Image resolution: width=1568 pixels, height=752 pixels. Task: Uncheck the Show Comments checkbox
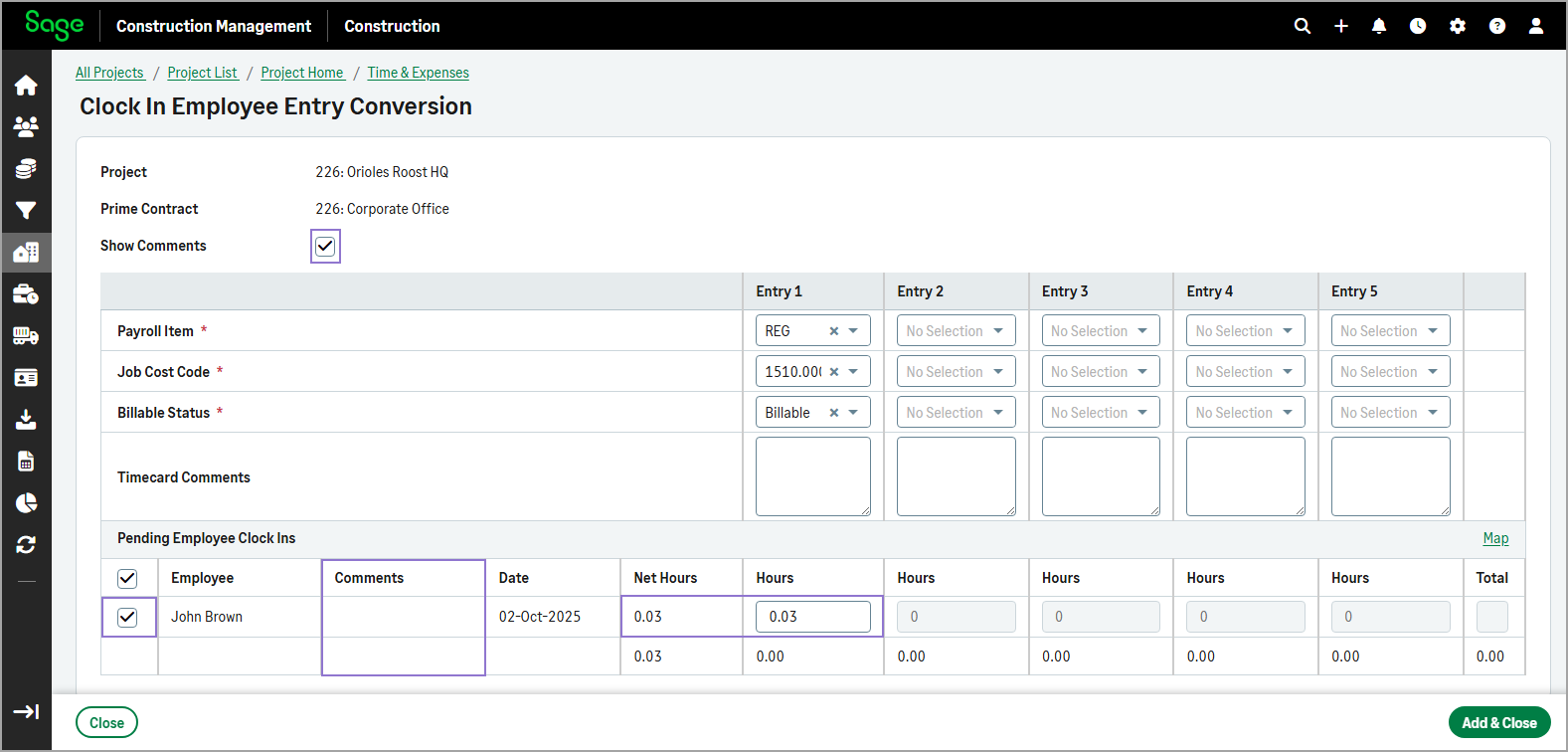pos(325,247)
